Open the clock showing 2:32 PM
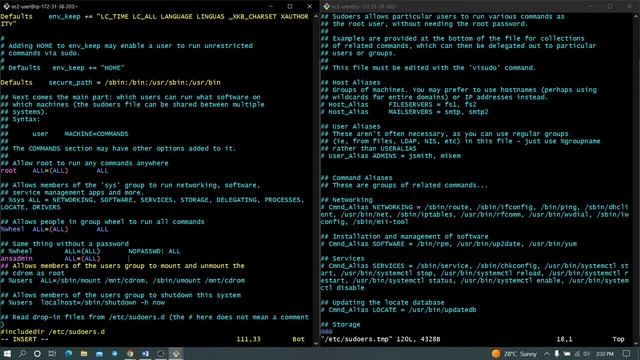 click(604, 353)
